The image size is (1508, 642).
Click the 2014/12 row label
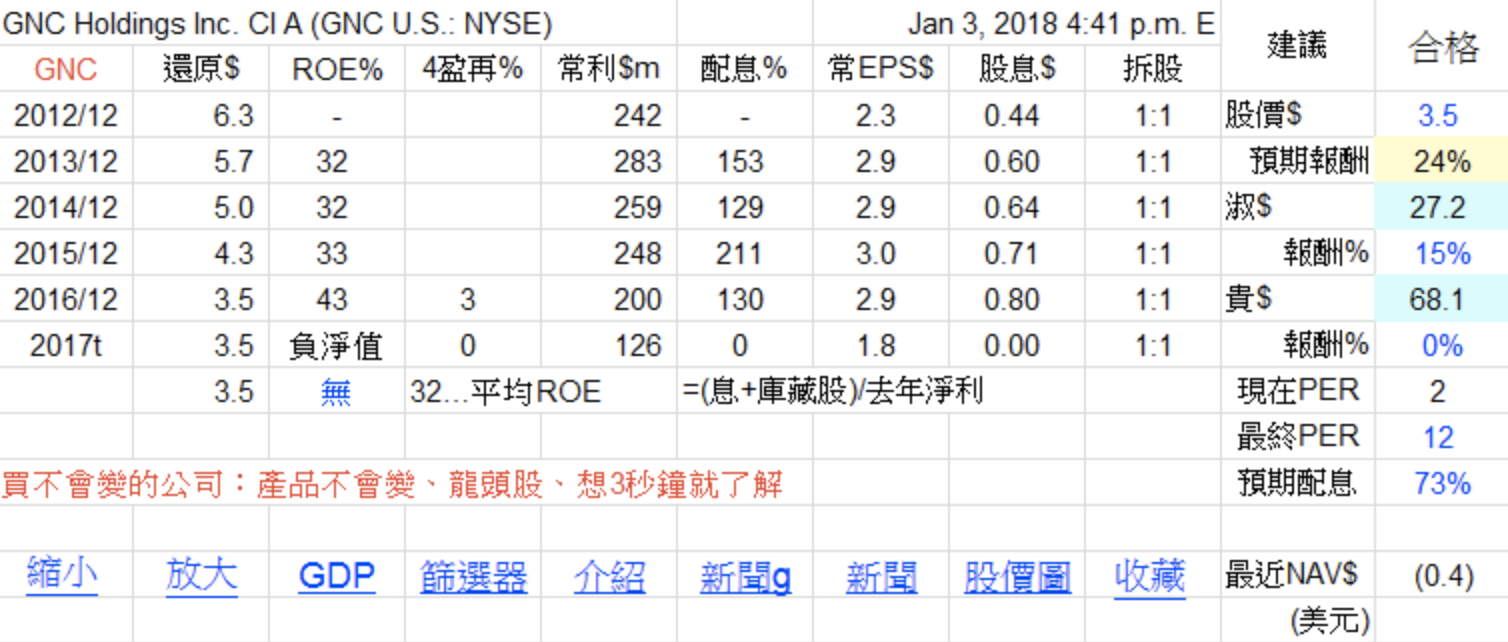click(x=66, y=207)
